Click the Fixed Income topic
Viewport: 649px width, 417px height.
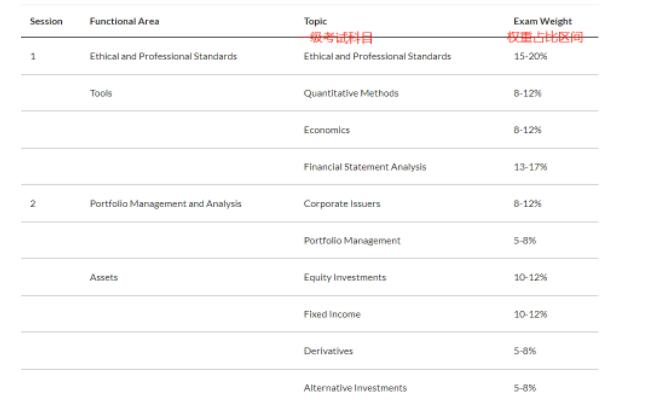[332, 314]
